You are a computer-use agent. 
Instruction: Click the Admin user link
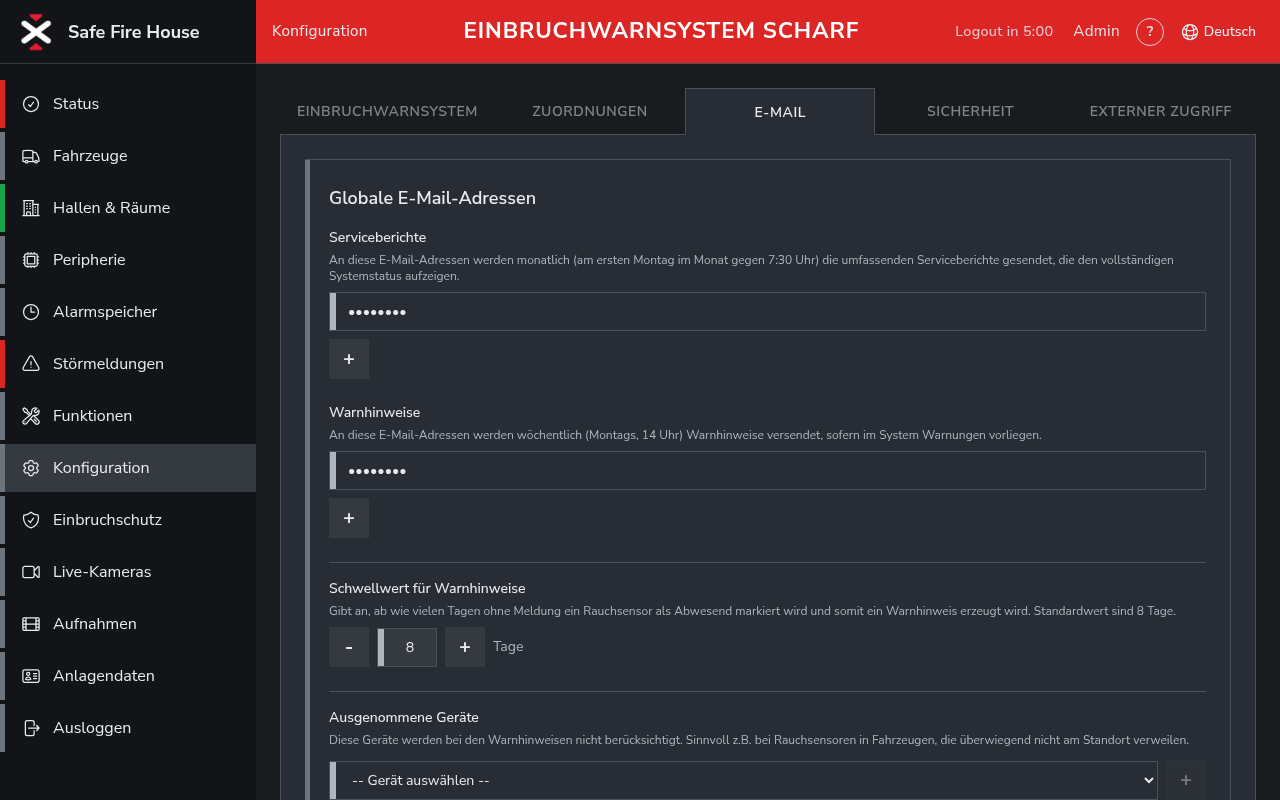tap(1096, 31)
